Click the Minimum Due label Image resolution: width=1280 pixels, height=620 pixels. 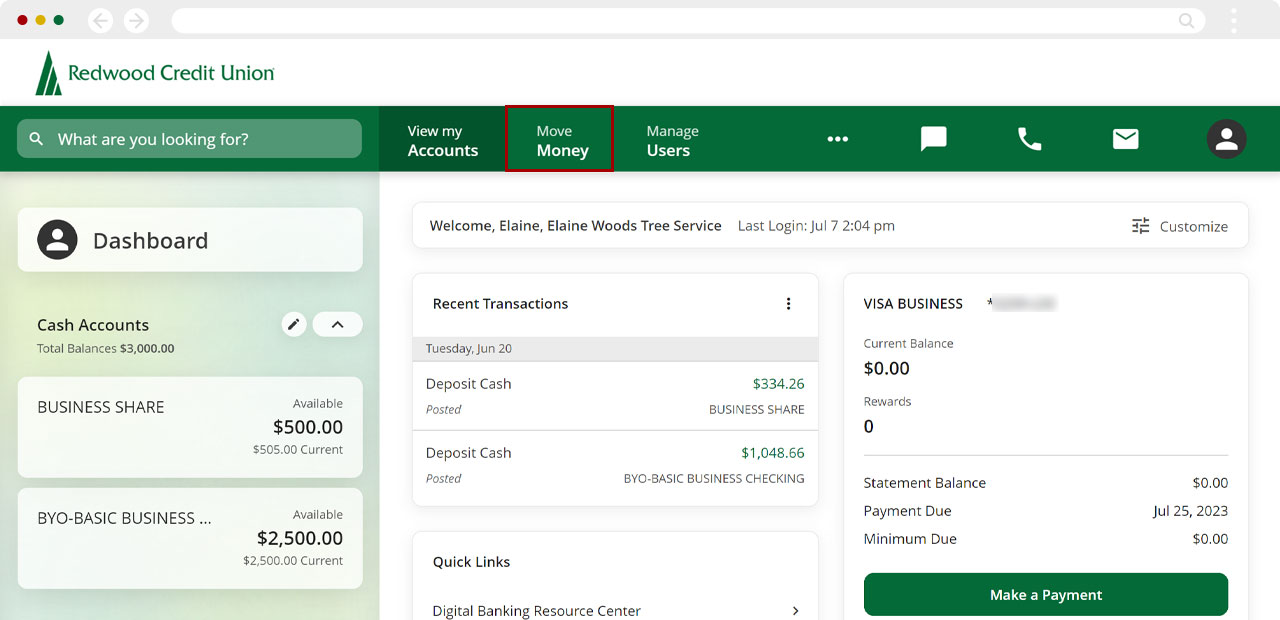point(910,539)
